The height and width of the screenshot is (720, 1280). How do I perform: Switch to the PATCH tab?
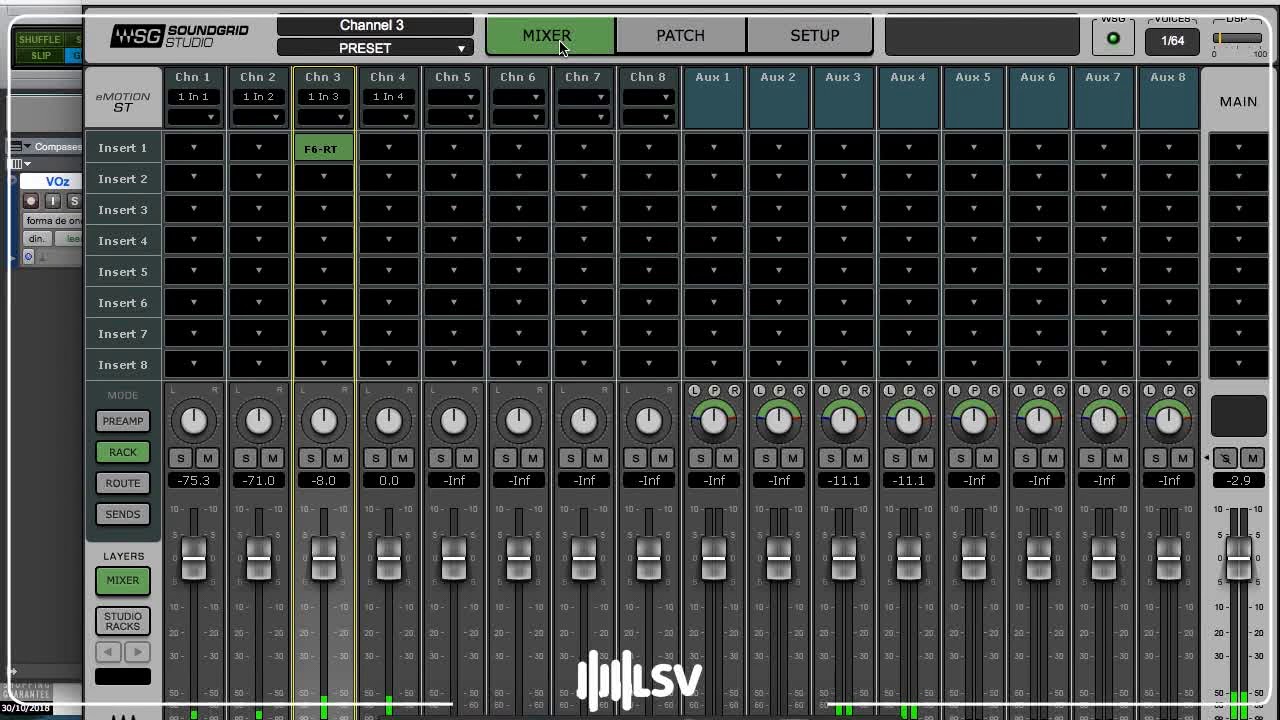(680, 35)
